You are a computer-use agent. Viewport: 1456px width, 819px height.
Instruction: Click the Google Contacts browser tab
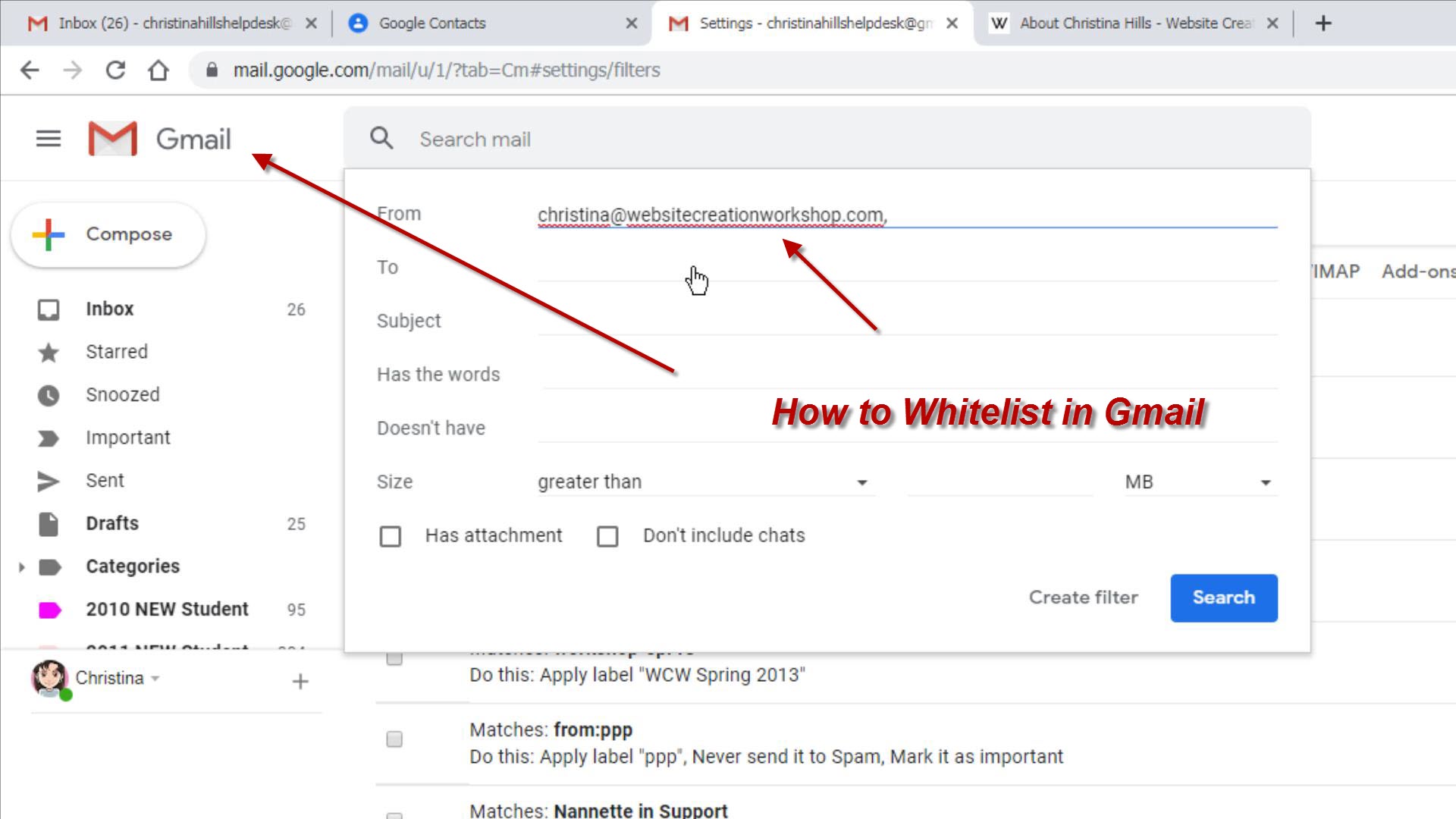(489, 23)
